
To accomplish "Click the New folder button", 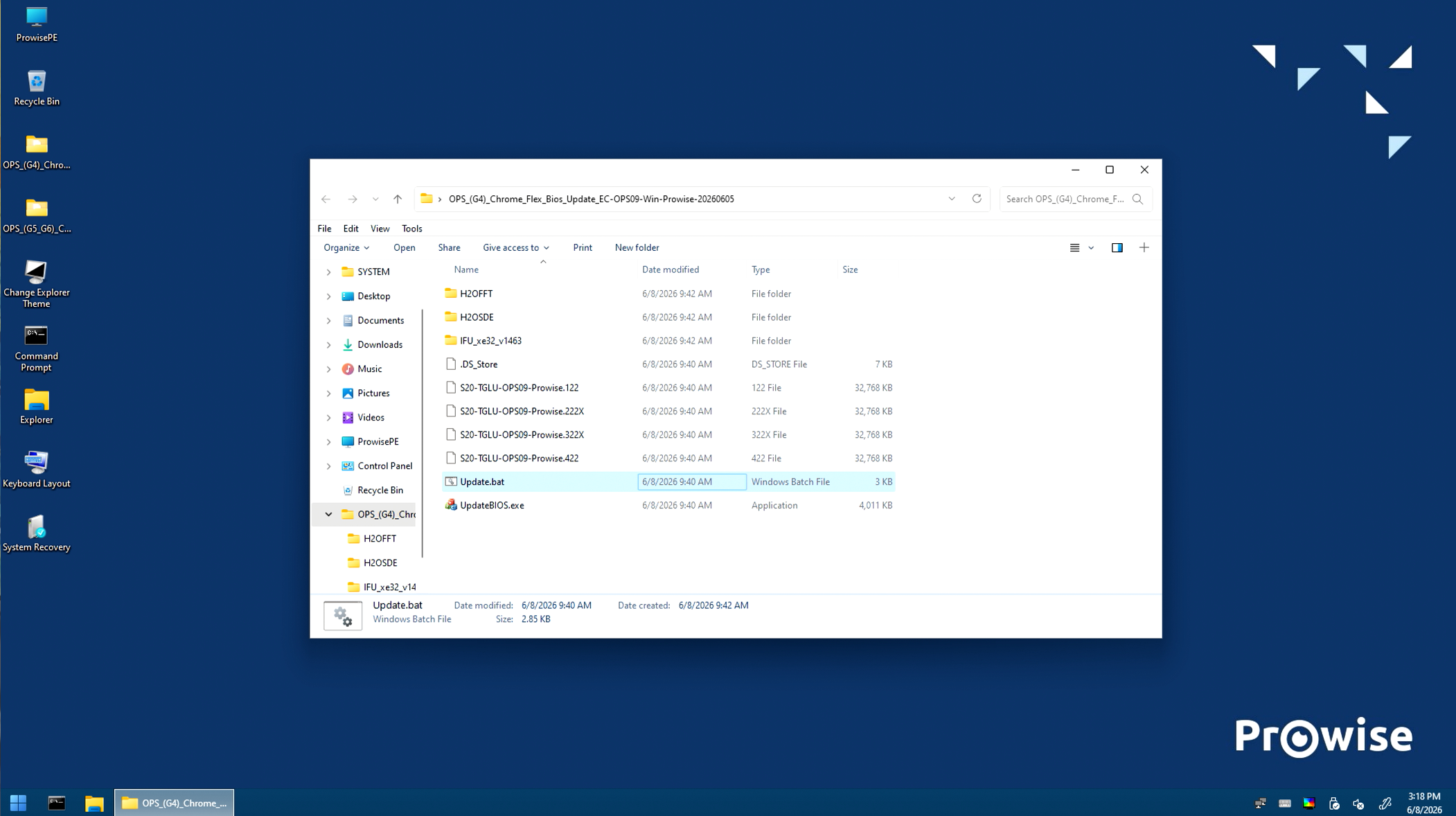I will coord(637,247).
